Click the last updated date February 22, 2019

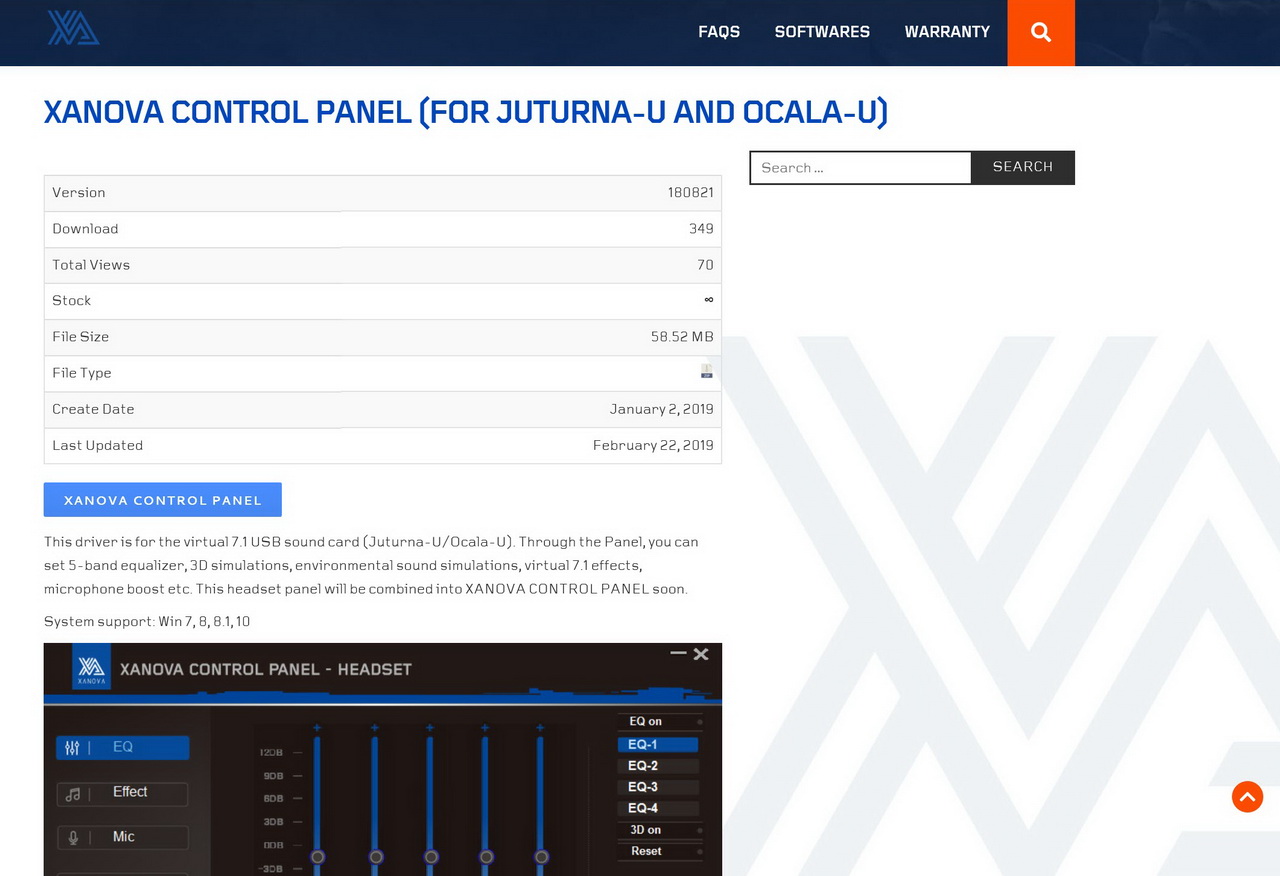653,445
